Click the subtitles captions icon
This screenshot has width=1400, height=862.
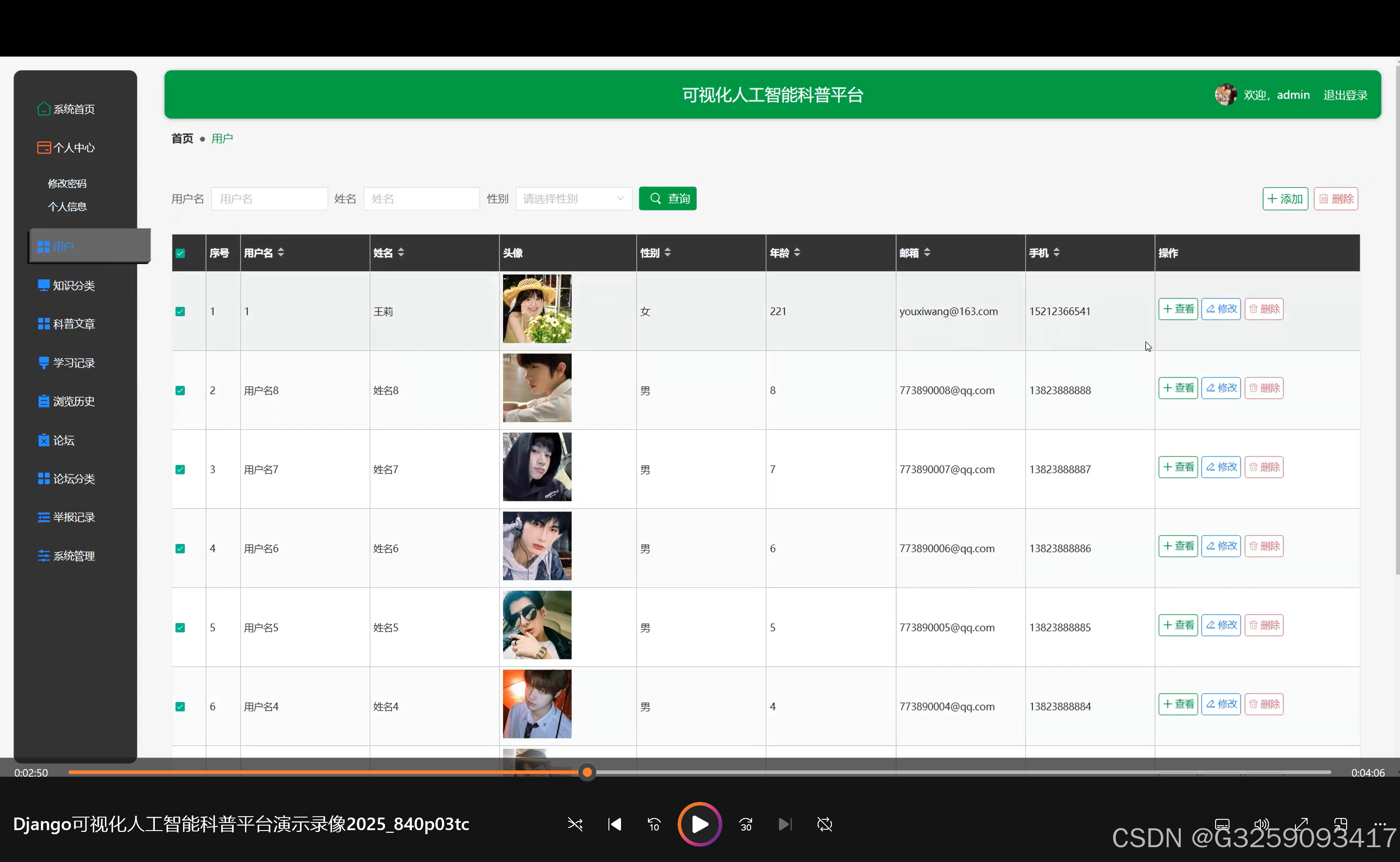click(x=1222, y=824)
